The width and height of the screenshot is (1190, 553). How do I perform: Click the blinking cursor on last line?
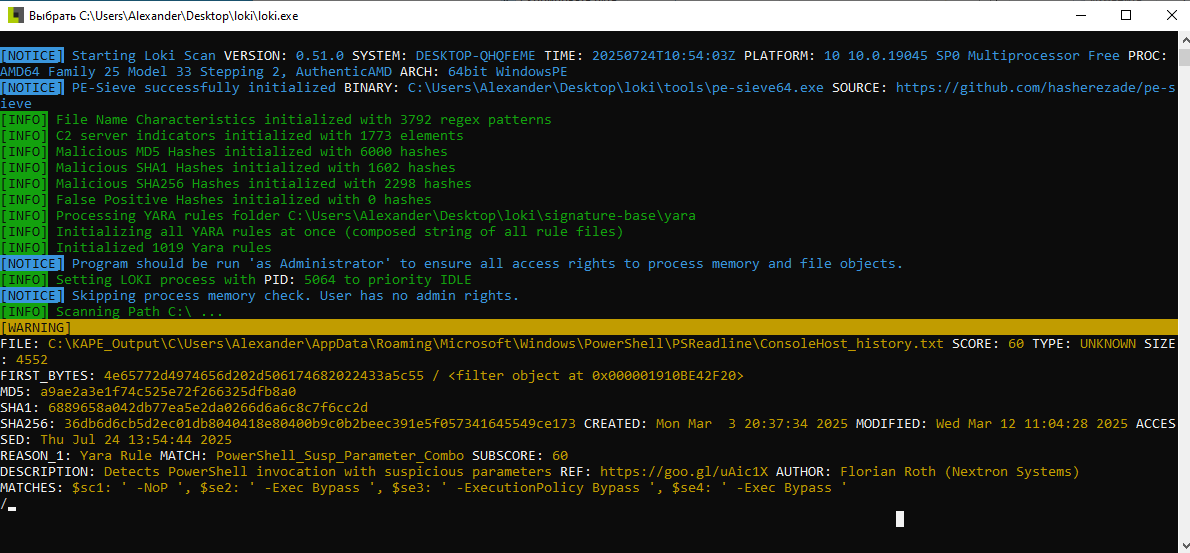11,507
